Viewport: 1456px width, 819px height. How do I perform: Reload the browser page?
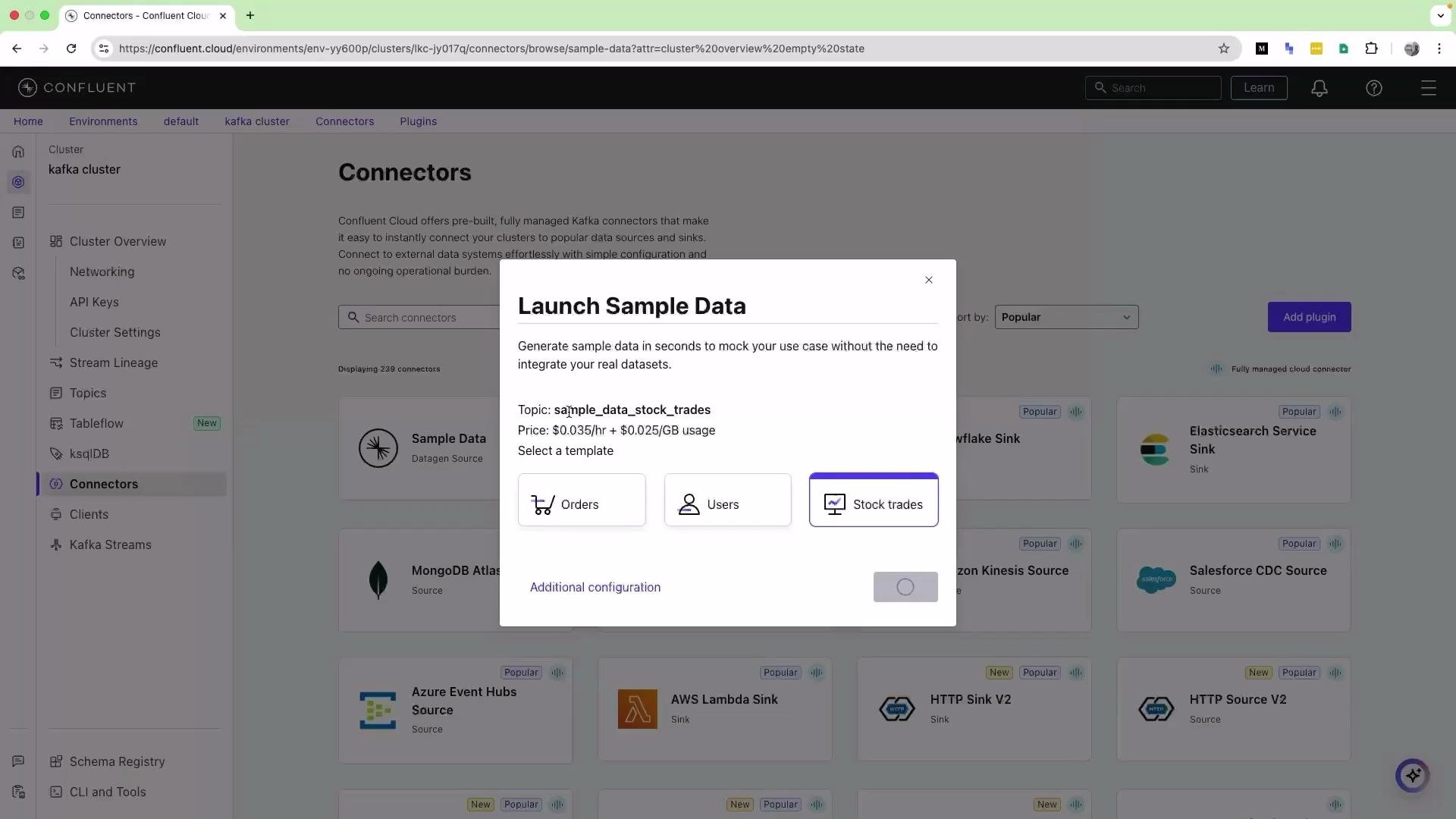coord(71,49)
